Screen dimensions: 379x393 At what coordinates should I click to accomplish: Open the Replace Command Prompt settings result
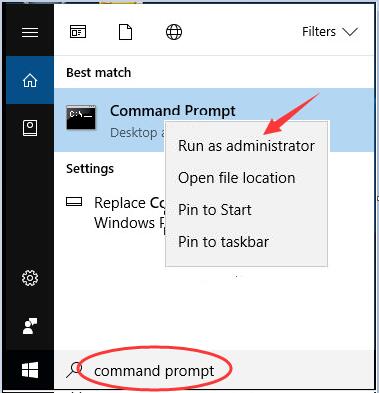(110, 213)
